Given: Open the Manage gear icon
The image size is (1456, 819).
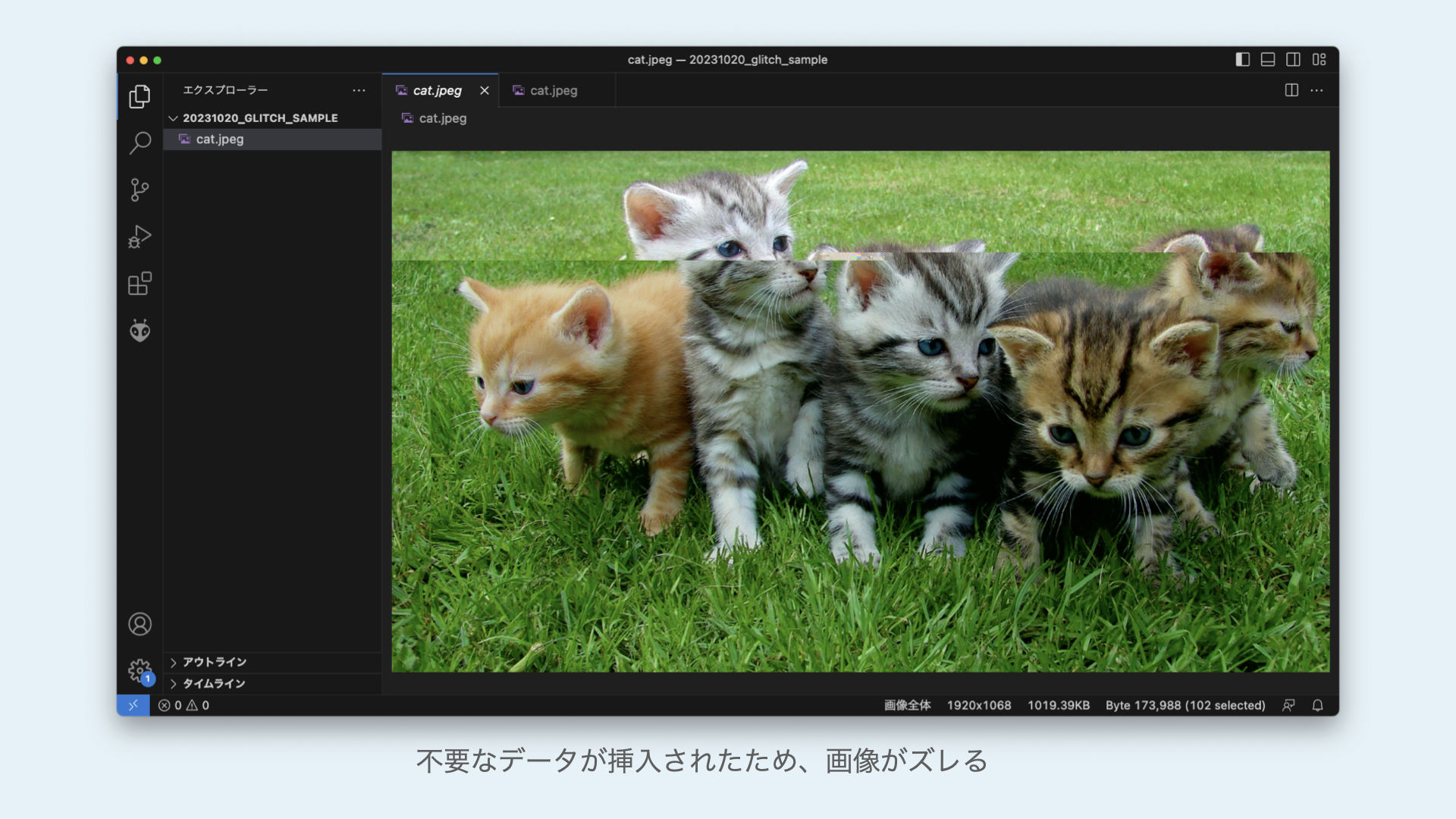Looking at the screenshot, I should pos(140,670).
